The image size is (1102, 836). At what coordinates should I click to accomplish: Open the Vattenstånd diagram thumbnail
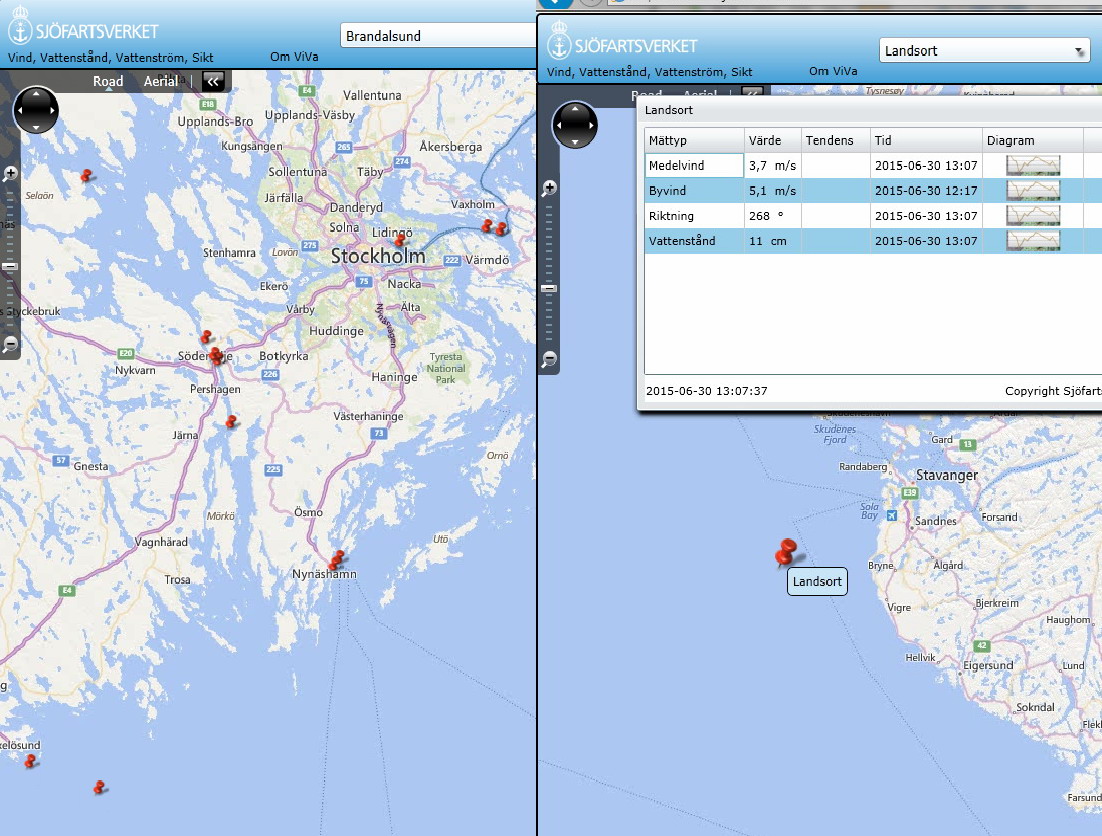pyautogui.click(x=1032, y=241)
